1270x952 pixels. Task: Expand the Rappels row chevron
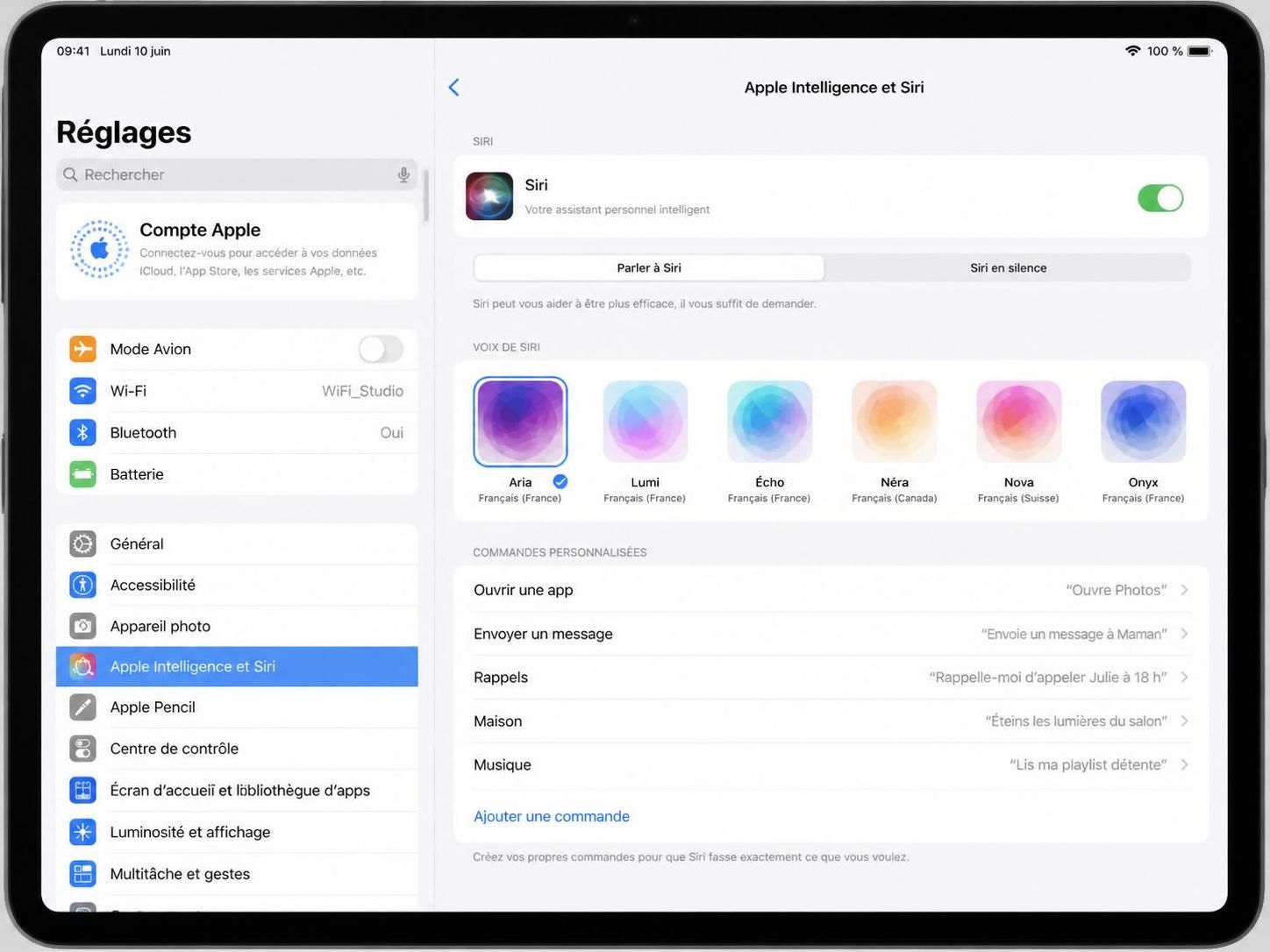click(x=1184, y=678)
